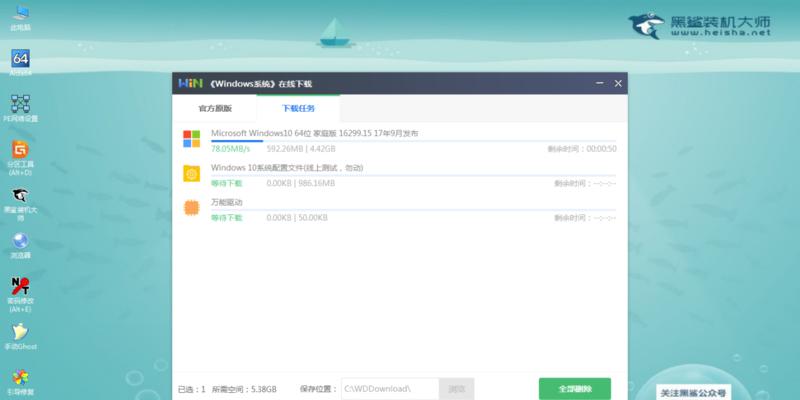Click the 已选: 1 selection count
Viewport: 800px width, 400px height.
click(191, 389)
